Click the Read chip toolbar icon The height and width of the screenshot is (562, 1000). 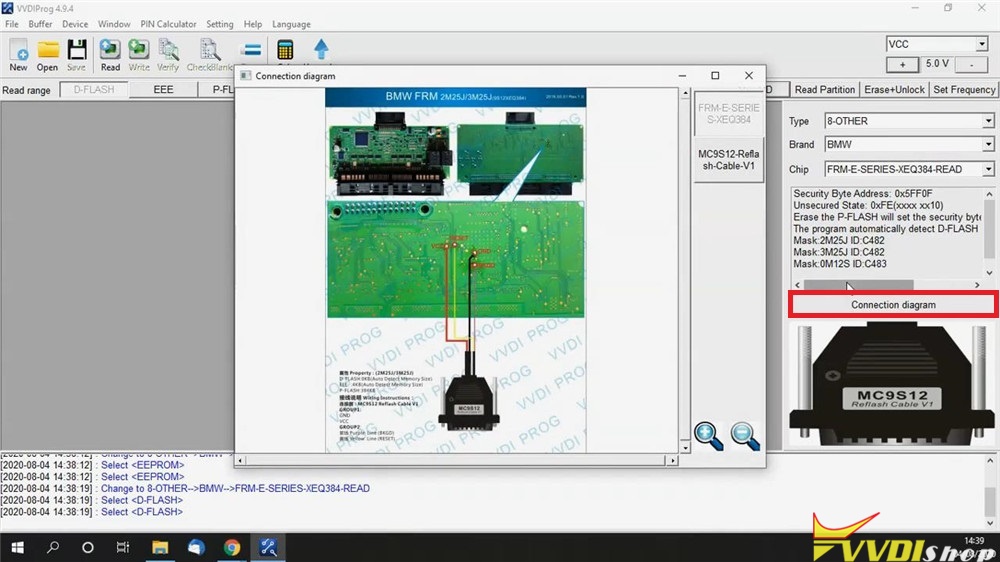pos(110,55)
